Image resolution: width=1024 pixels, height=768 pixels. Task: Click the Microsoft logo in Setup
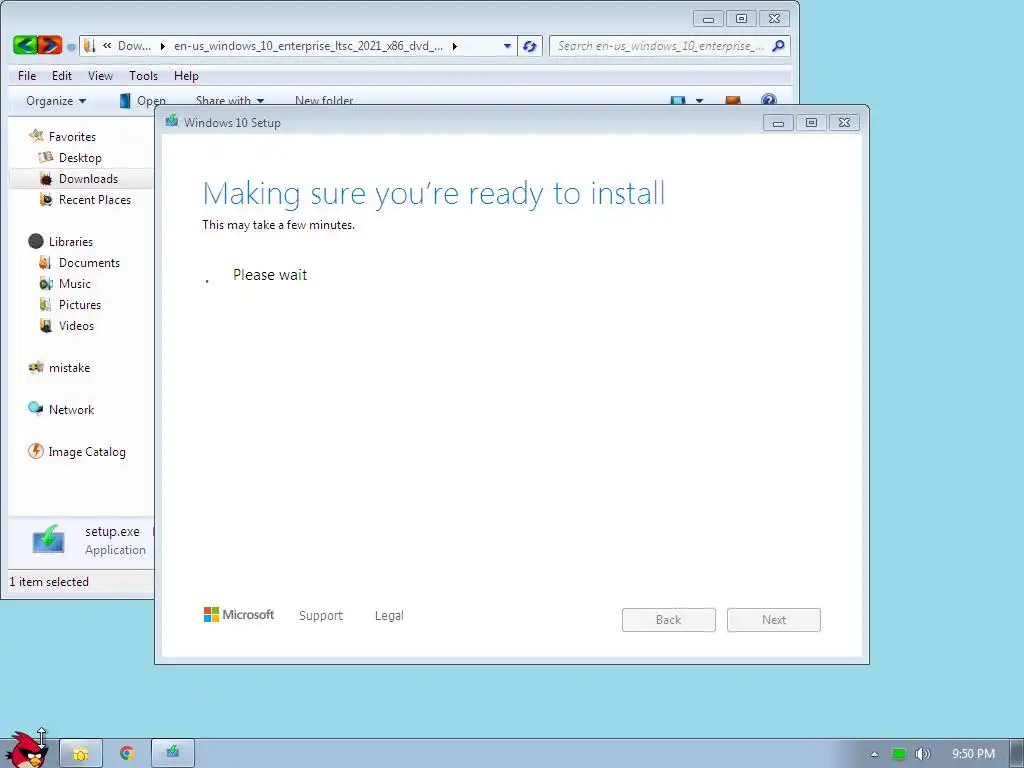click(239, 615)
